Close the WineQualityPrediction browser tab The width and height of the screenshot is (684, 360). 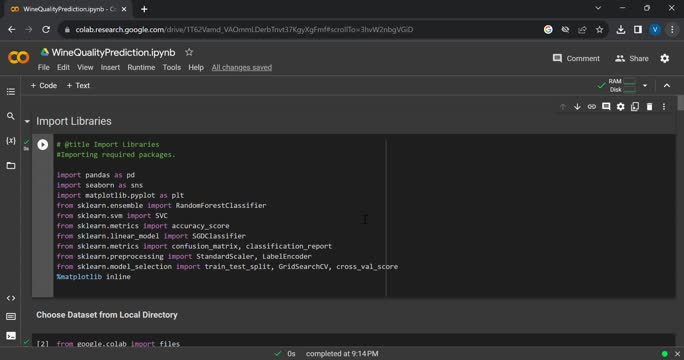pos(124,9)
